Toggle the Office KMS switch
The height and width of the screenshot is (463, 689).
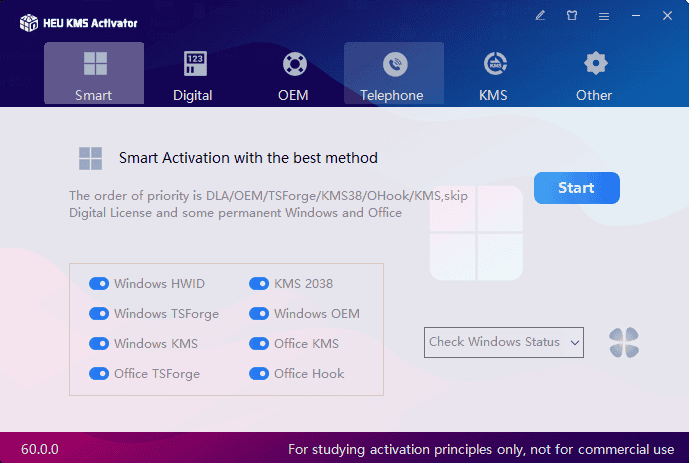tap(259, 344)
